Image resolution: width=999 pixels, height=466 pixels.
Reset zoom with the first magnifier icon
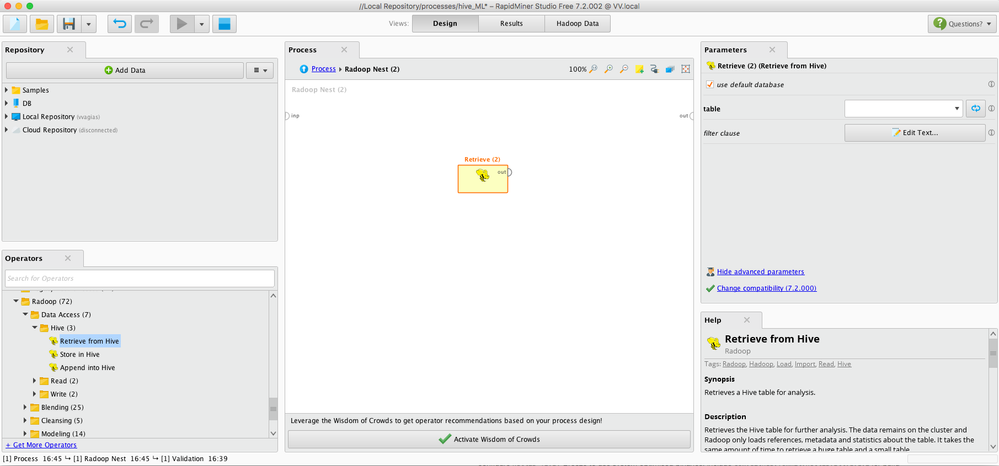tap(594, 69)
